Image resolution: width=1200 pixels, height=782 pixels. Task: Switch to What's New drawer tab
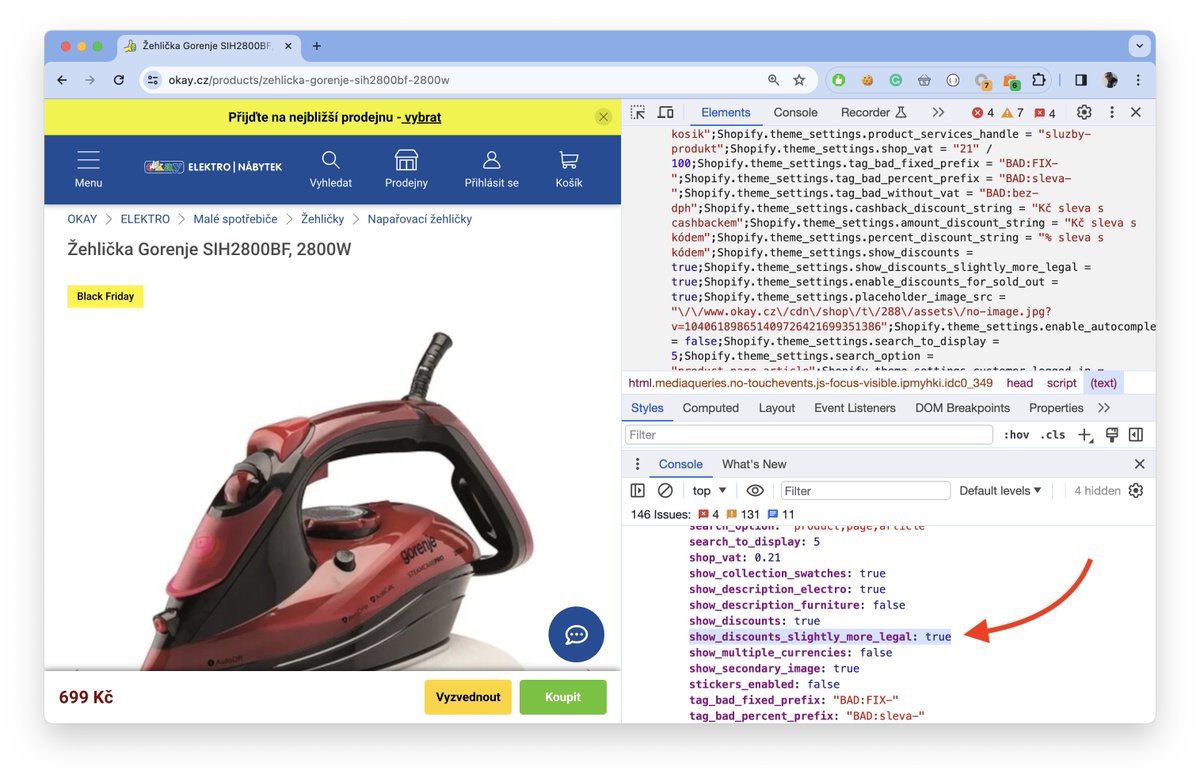(754, 464)
